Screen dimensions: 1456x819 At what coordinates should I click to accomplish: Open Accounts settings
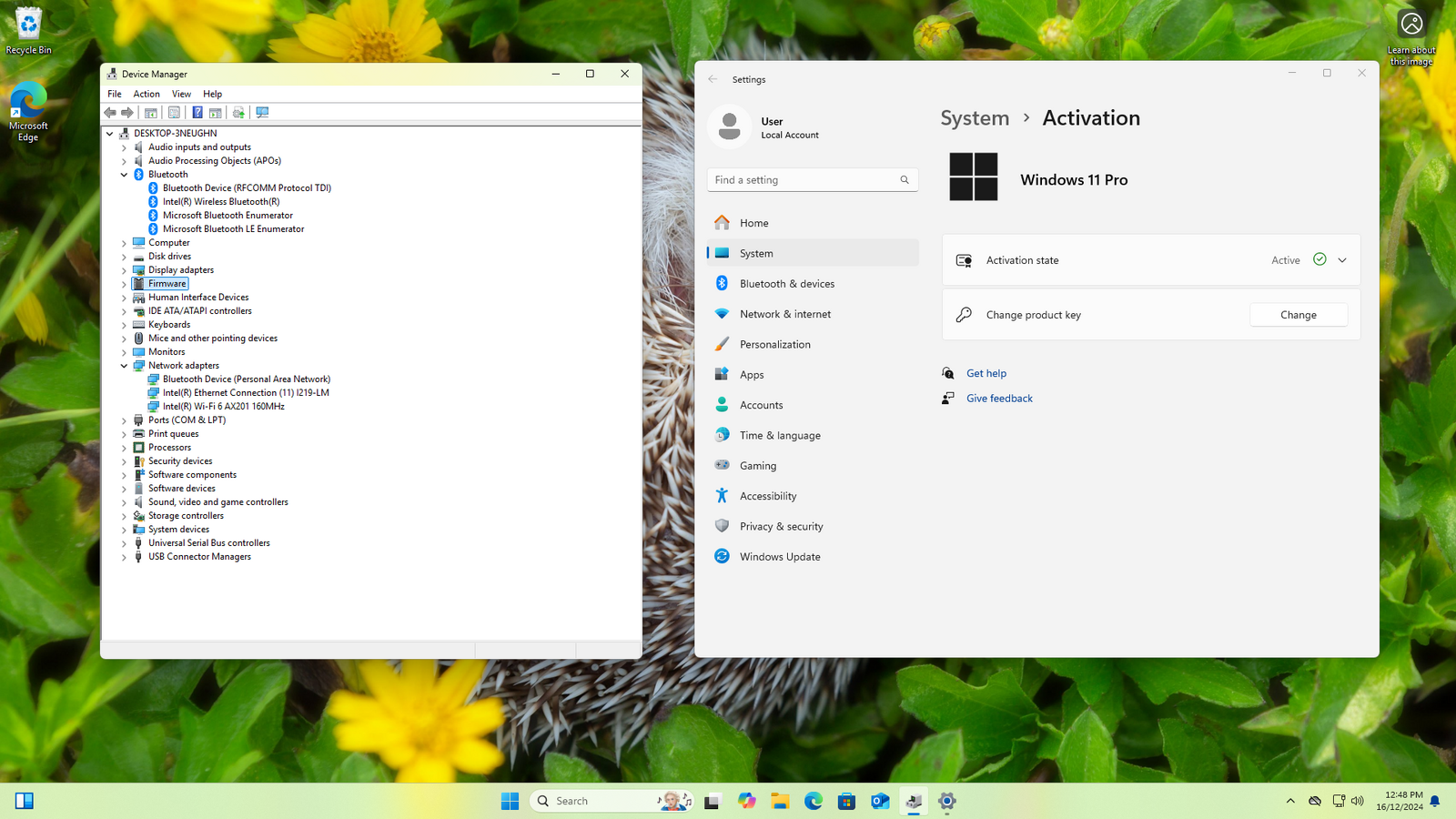pyautogui.click(x=813, y=405)
